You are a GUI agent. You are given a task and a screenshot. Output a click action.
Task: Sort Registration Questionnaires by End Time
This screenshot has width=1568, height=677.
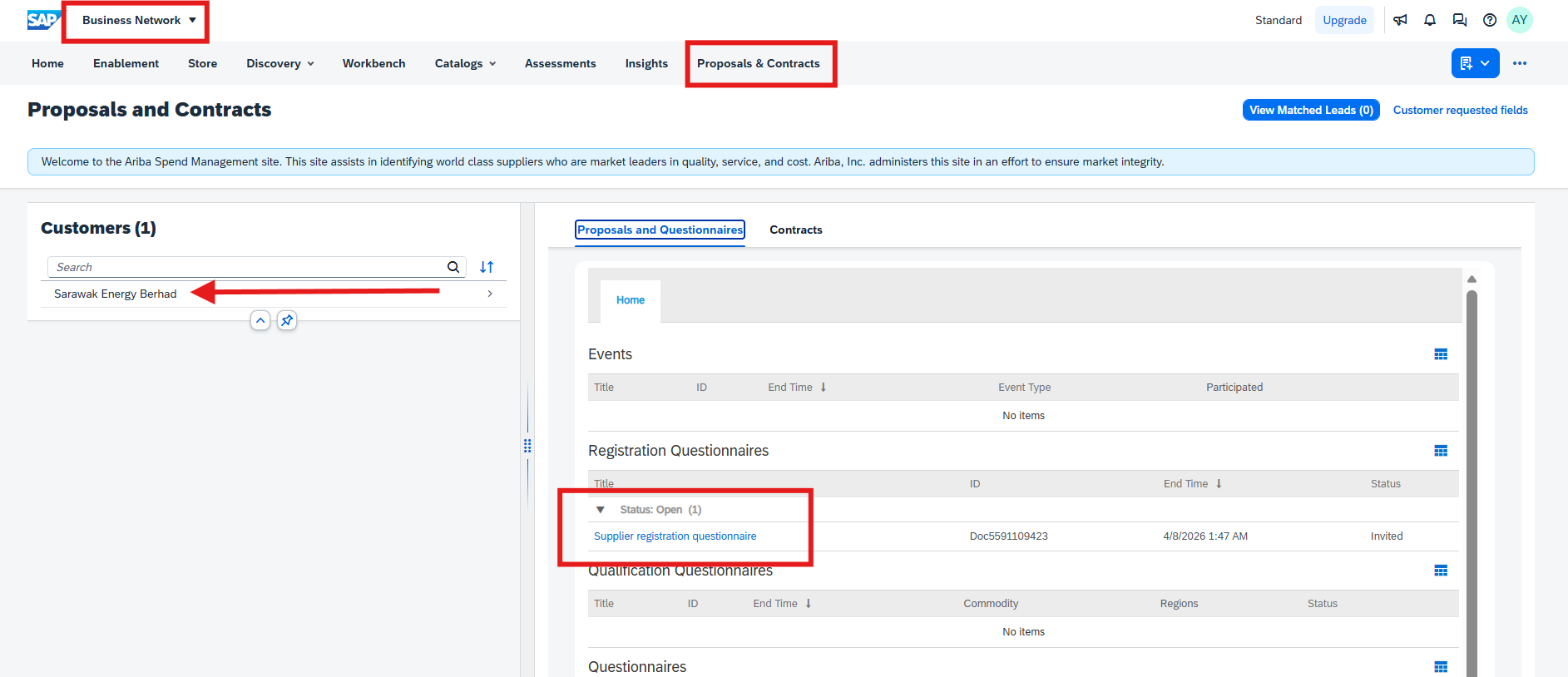click(x=1192, y=484)
